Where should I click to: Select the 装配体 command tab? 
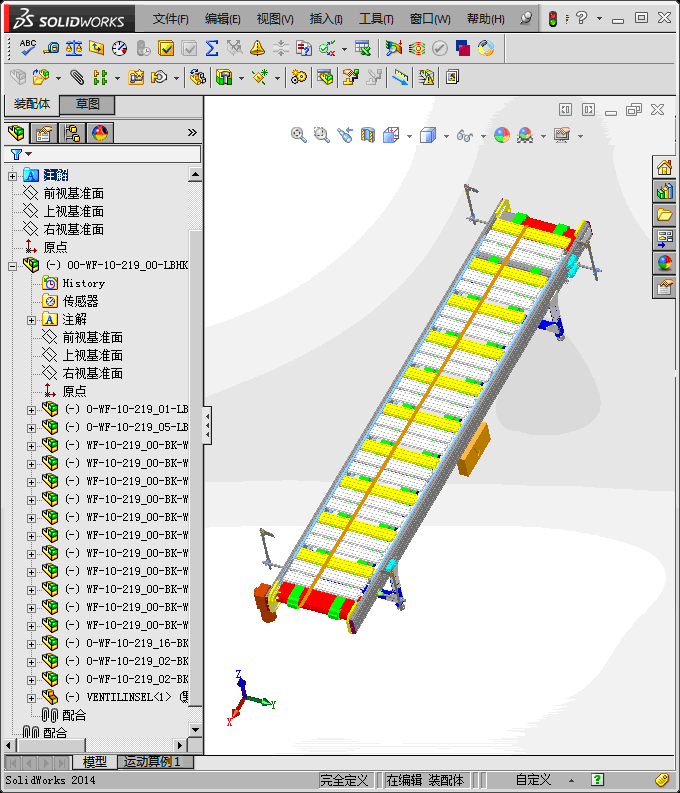pyautogui.click(x=32, y=104)
